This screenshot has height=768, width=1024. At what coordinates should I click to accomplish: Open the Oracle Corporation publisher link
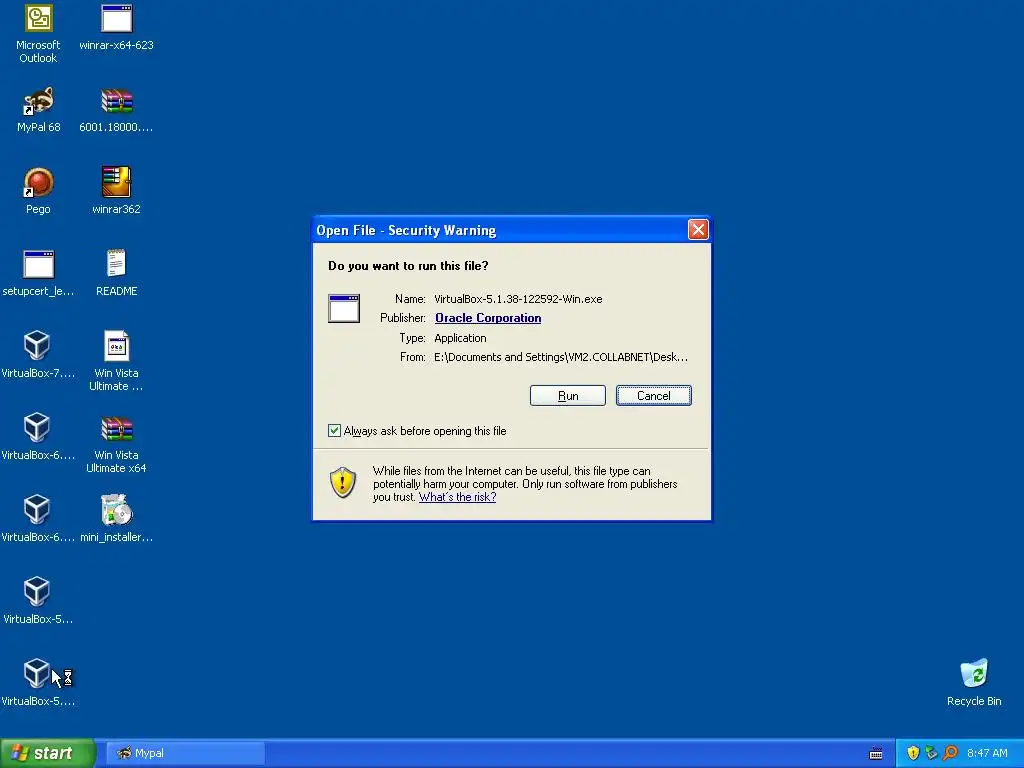488,318
